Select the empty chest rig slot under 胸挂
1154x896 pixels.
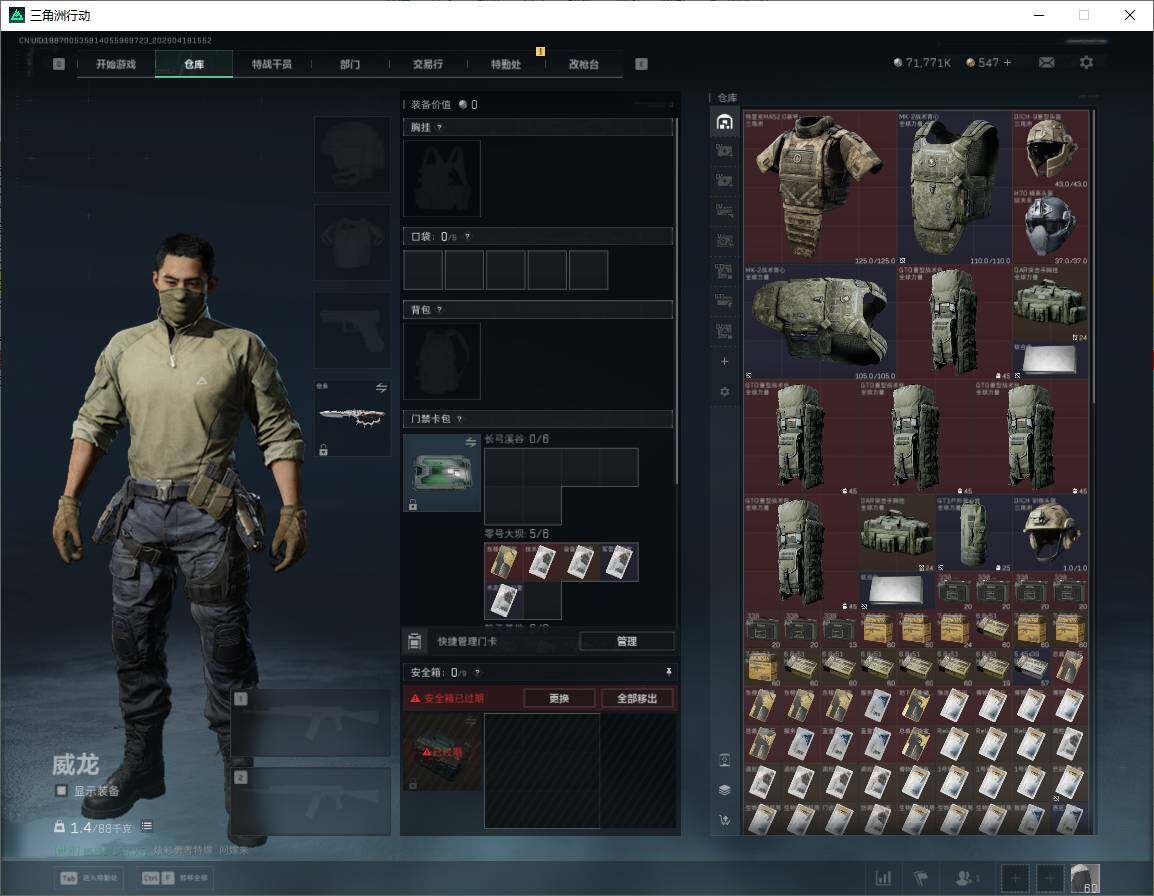[442, 178]
